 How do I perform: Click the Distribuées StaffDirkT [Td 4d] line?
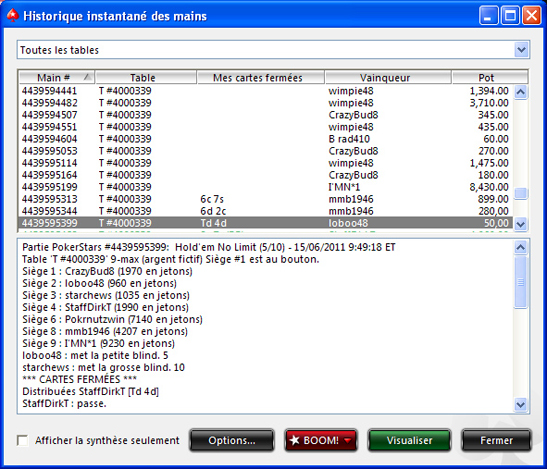click(90, 392)
